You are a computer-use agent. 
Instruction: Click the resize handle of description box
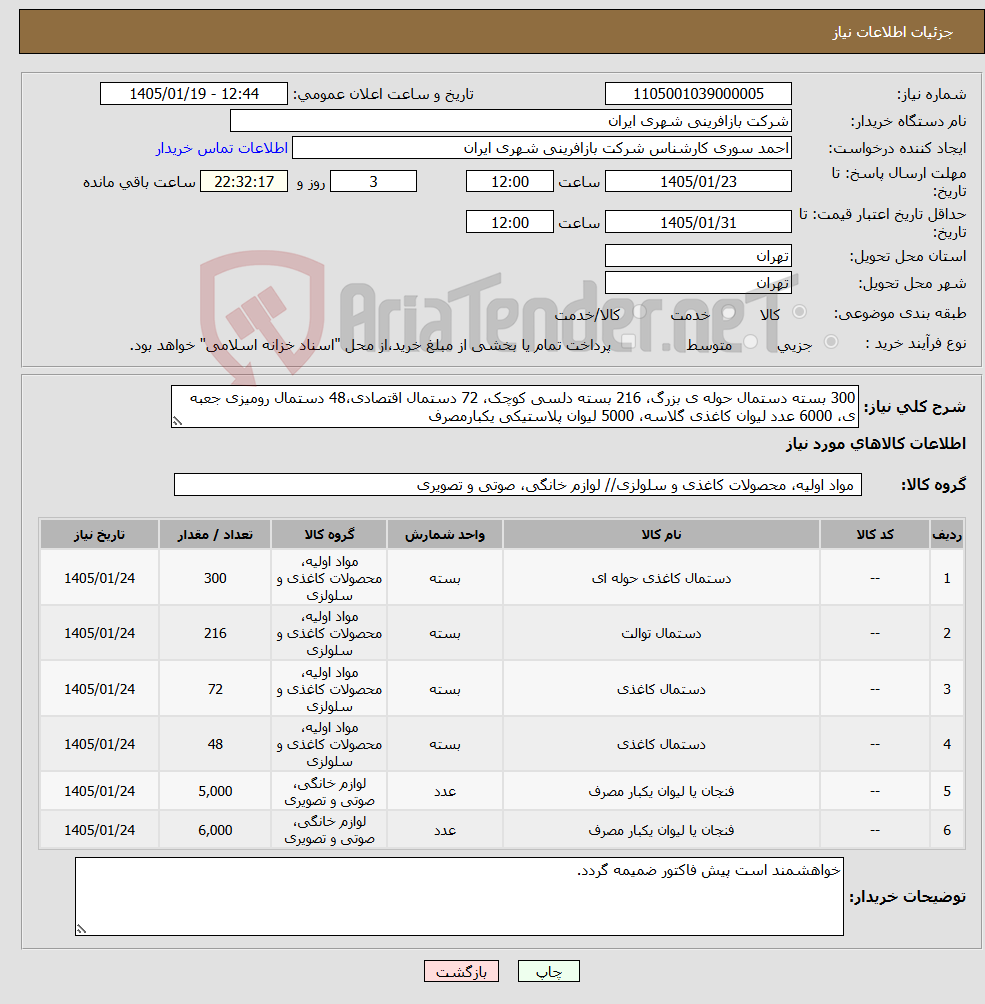pyautogui.click(x=177, y=421)
